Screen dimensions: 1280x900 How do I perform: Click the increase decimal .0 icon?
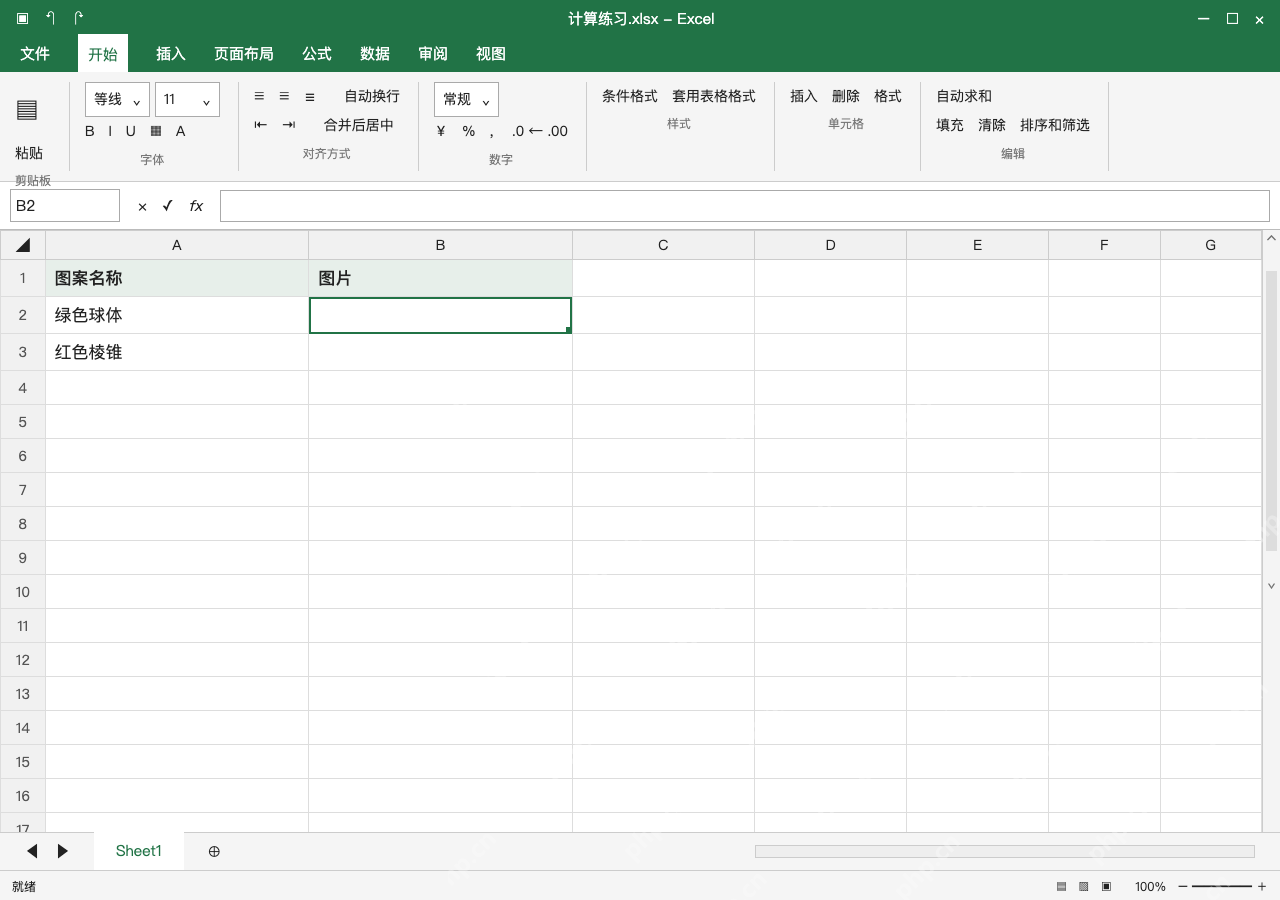click(x=518, y=131)
